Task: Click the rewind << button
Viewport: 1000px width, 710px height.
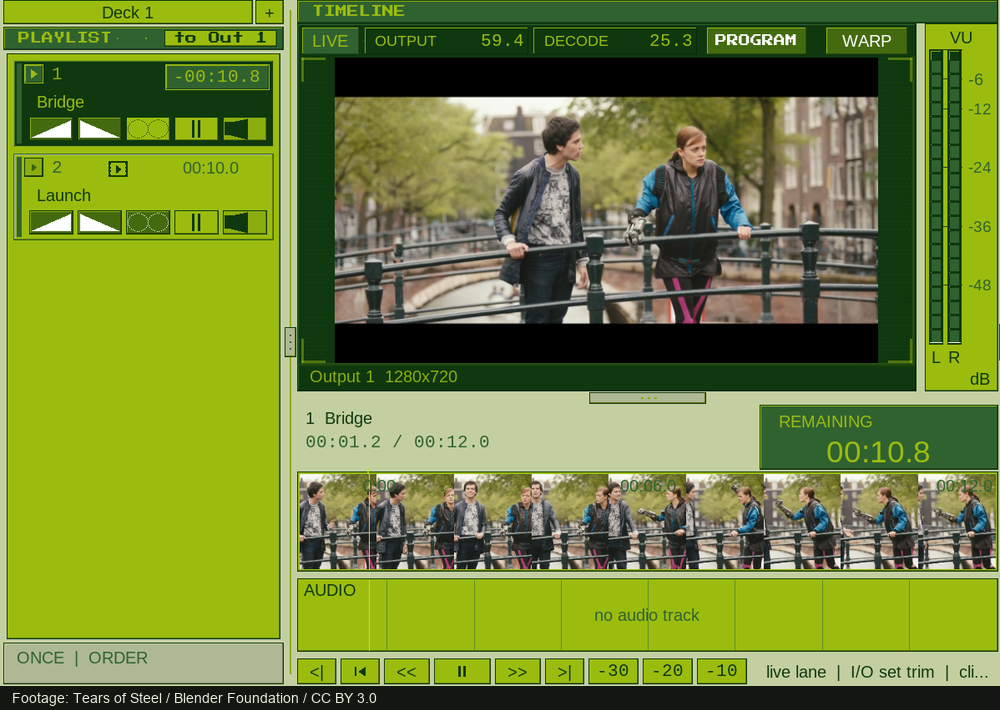Action: [x=406, y=672]
